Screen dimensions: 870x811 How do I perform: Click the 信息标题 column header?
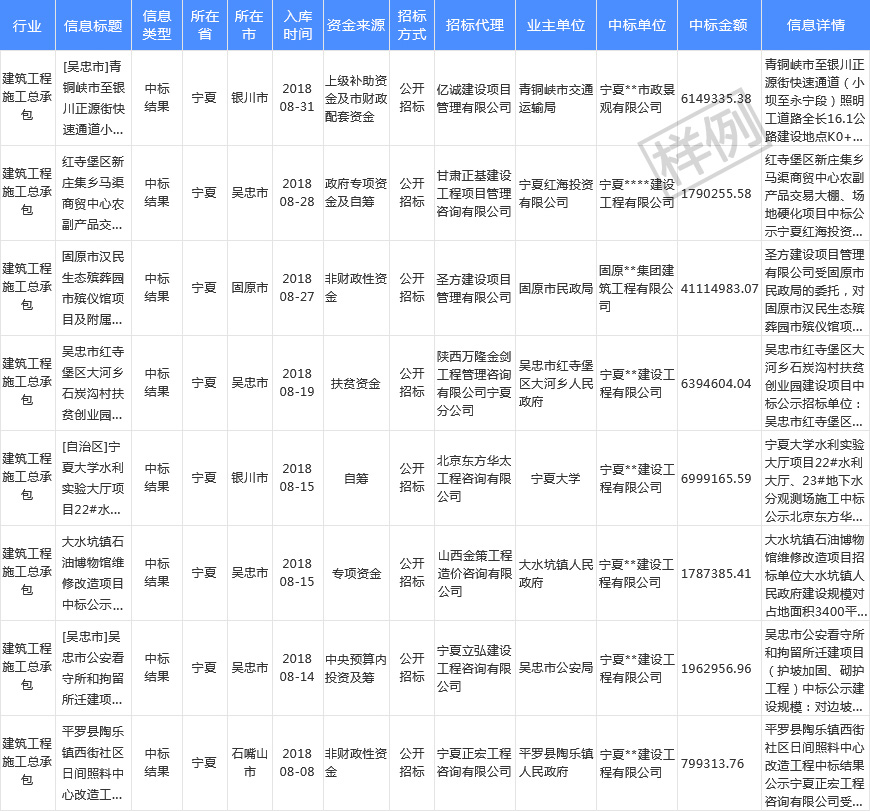[92, 26]
